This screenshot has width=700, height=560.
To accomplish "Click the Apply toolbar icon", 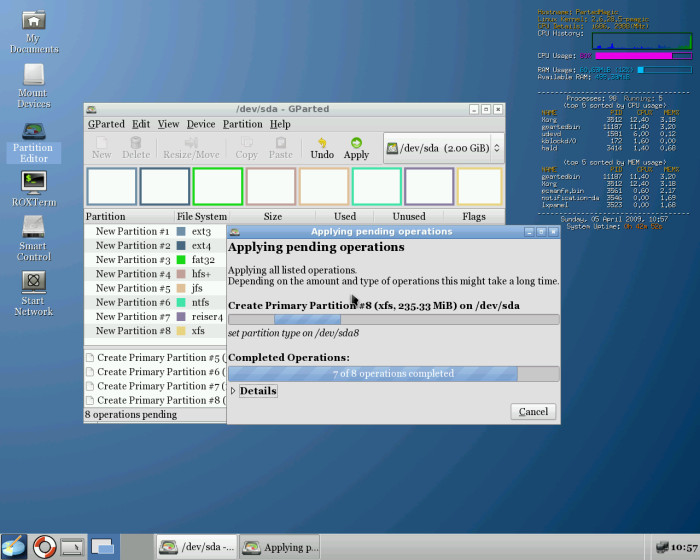I will click(x=356, y=148).
